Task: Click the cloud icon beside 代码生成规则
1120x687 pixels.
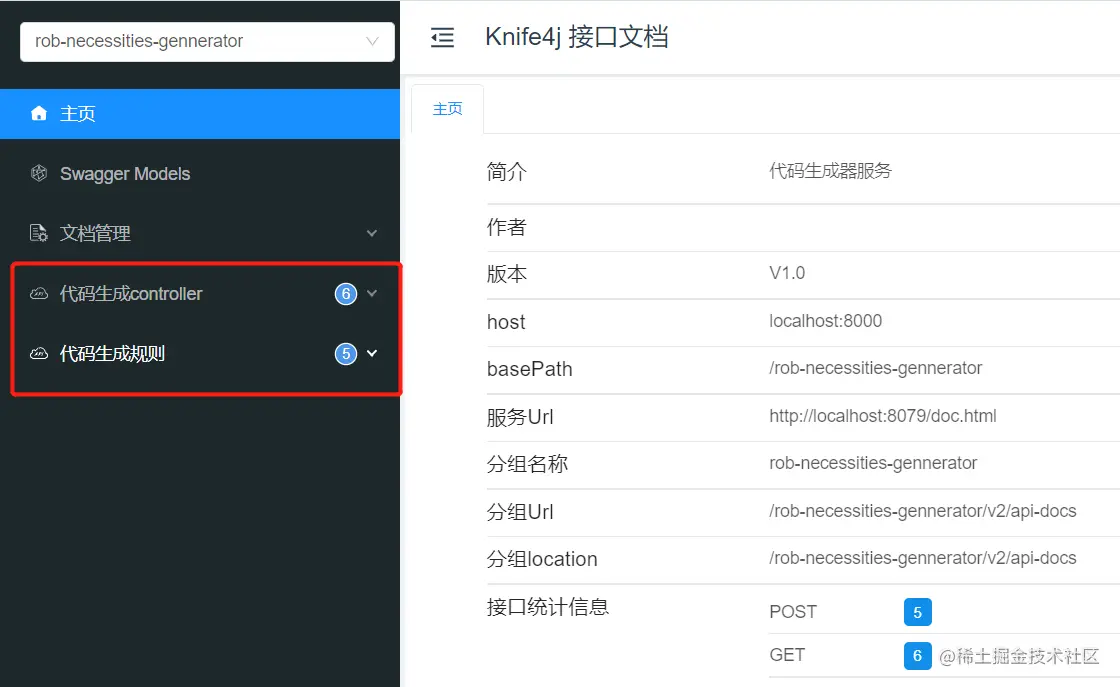Action: pos(39,353)
